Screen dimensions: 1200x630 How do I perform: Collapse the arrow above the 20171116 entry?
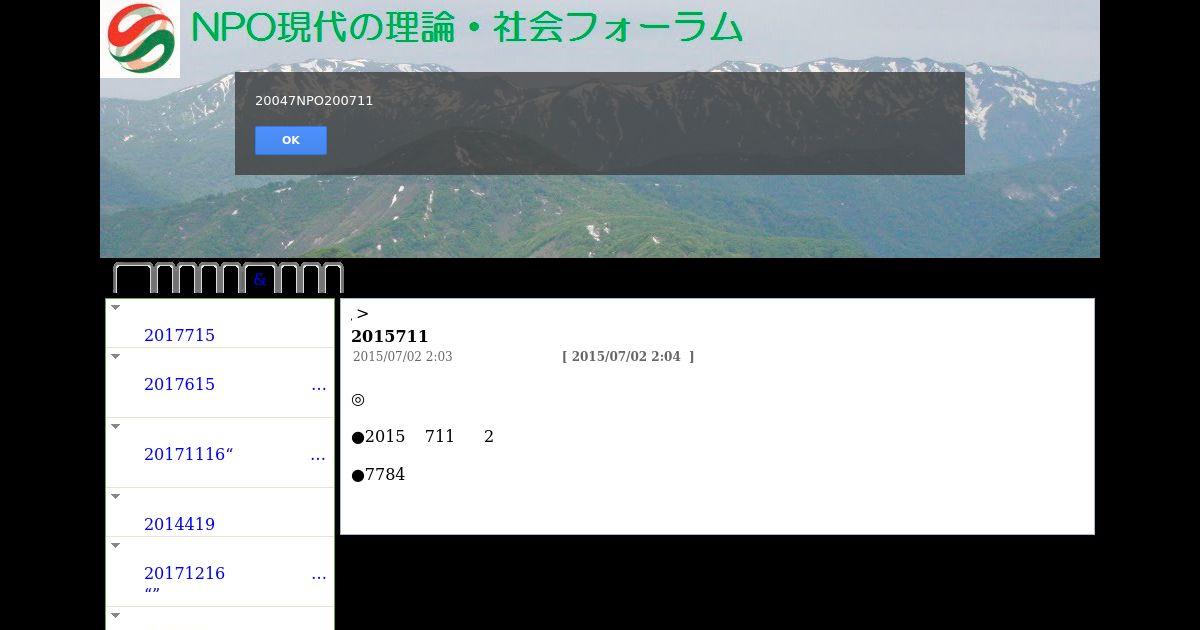pos(116,426)
